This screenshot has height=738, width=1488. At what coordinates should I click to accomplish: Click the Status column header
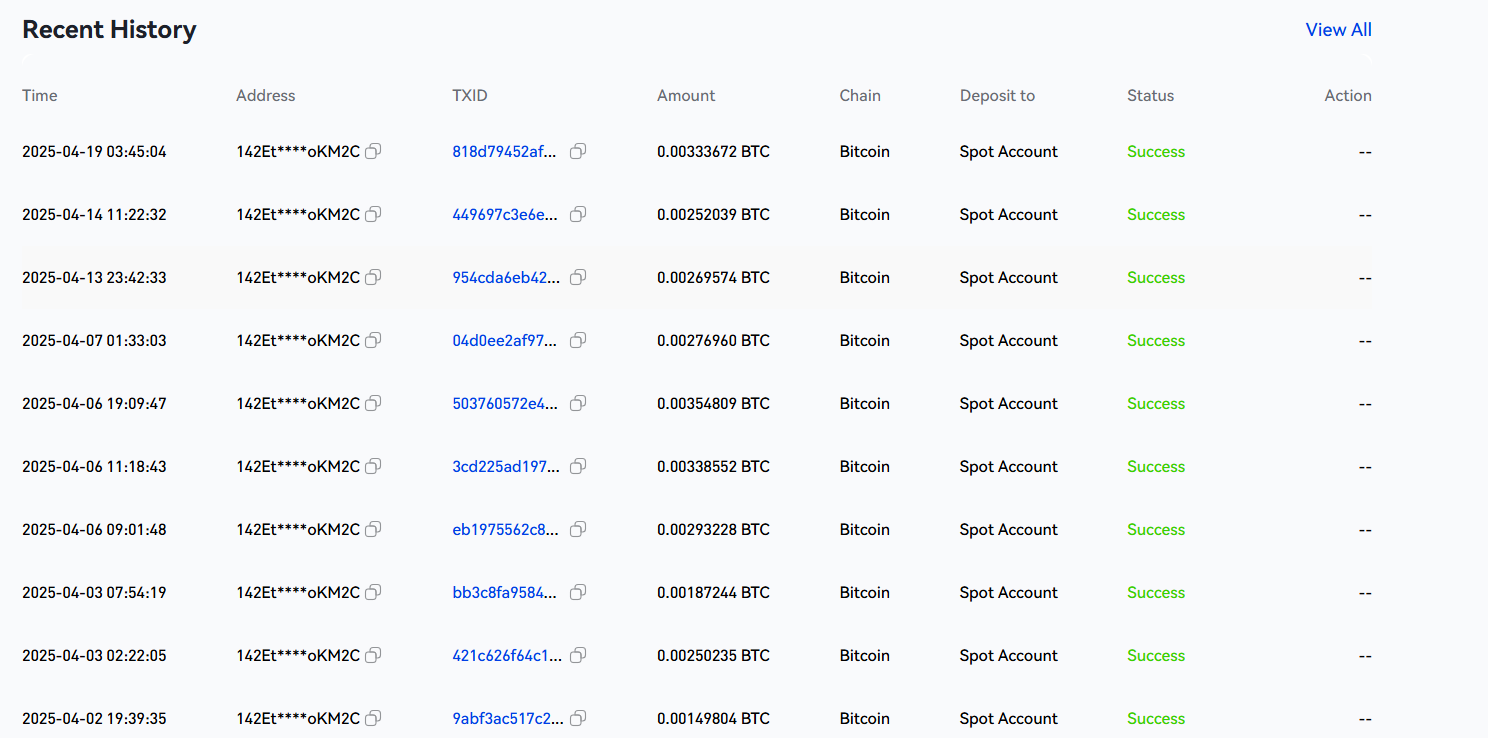click(1150, 96)
